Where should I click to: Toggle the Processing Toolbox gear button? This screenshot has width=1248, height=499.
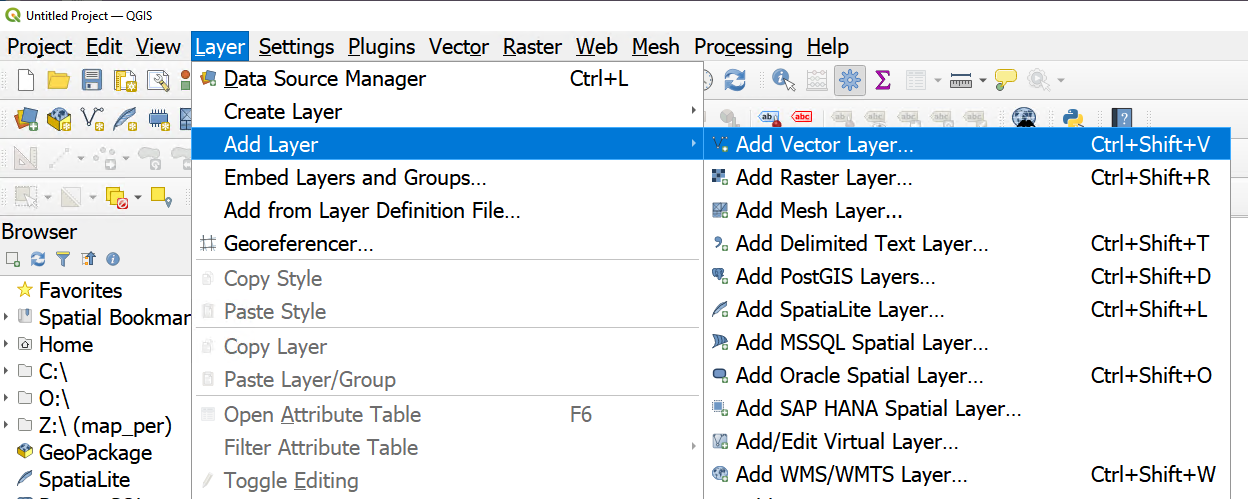pos(850,80)
